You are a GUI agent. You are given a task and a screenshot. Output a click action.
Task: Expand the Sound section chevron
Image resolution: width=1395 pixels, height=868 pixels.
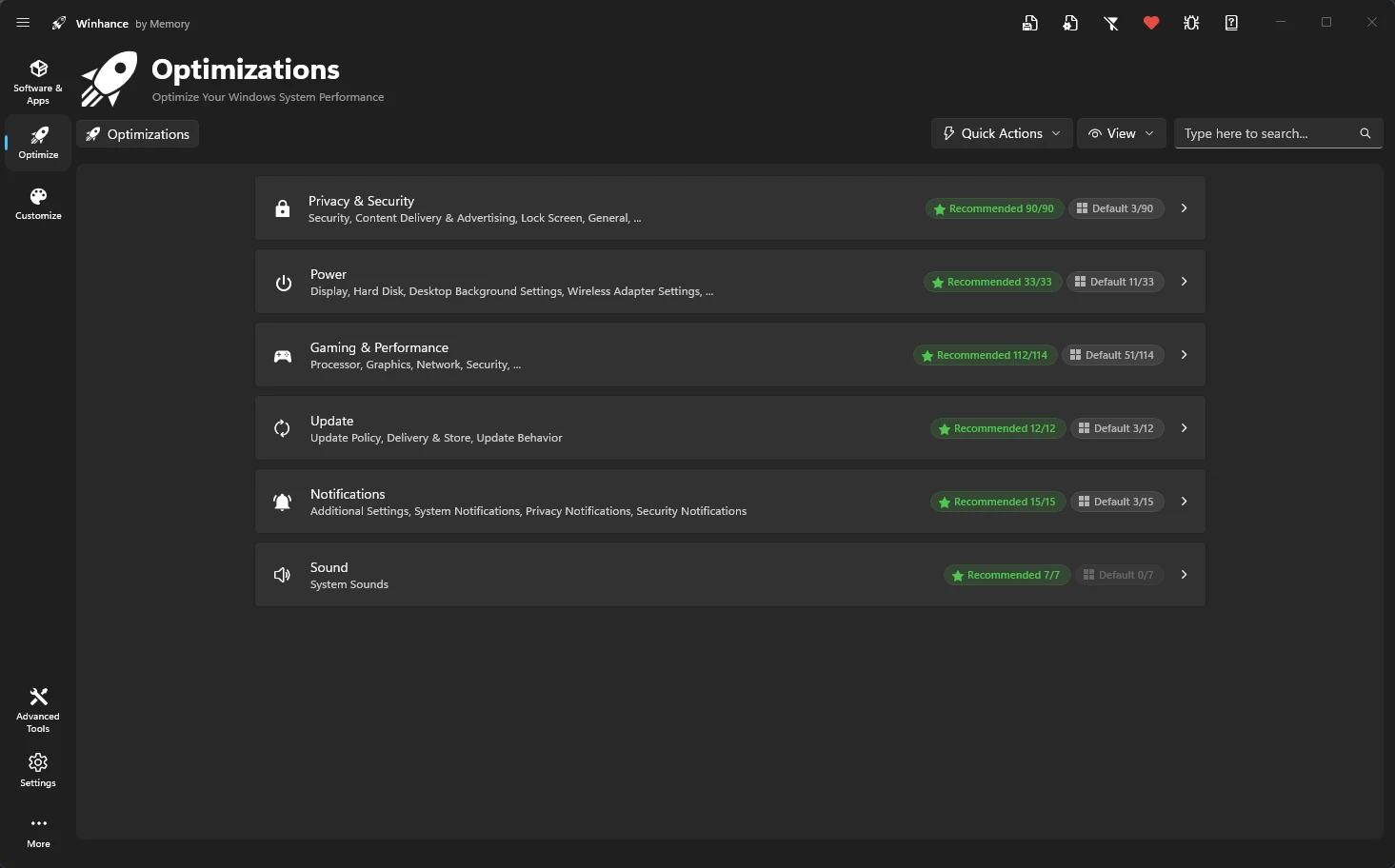click(1184, 575)
